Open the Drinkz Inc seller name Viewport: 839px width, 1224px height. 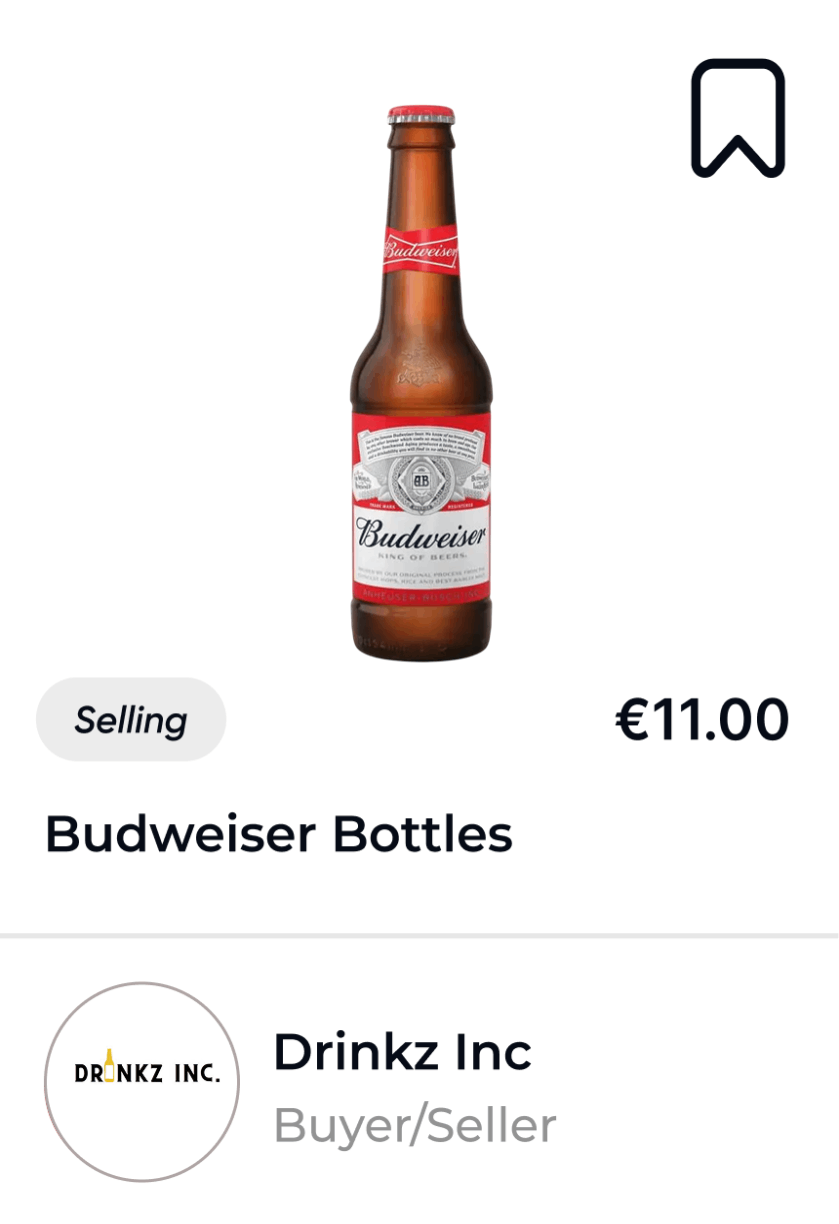tap(402, 1052)
